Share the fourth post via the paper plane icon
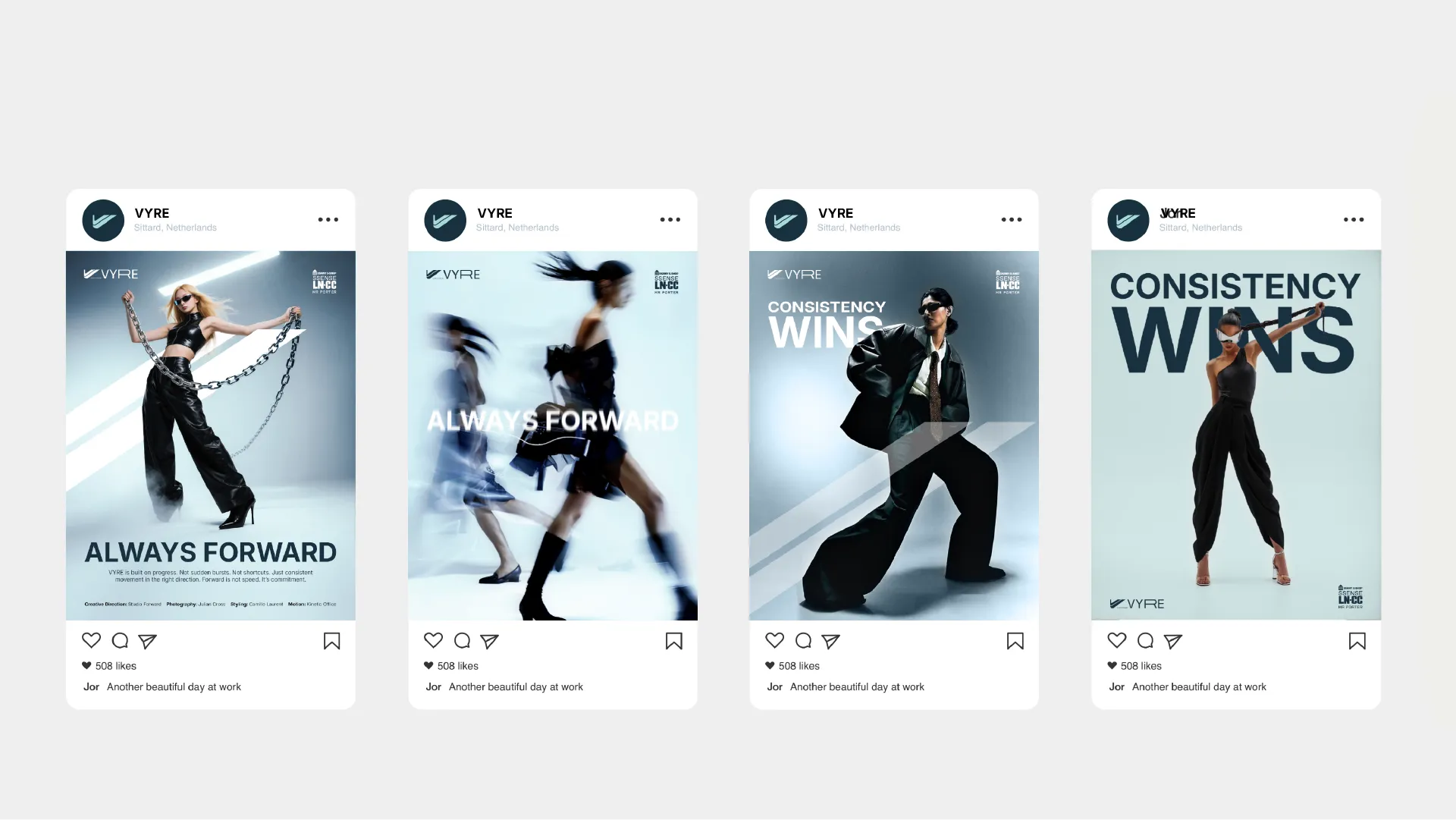The height and width of the screenshot is (820, 1456). pyautogui.click(x=1172, y=642)
